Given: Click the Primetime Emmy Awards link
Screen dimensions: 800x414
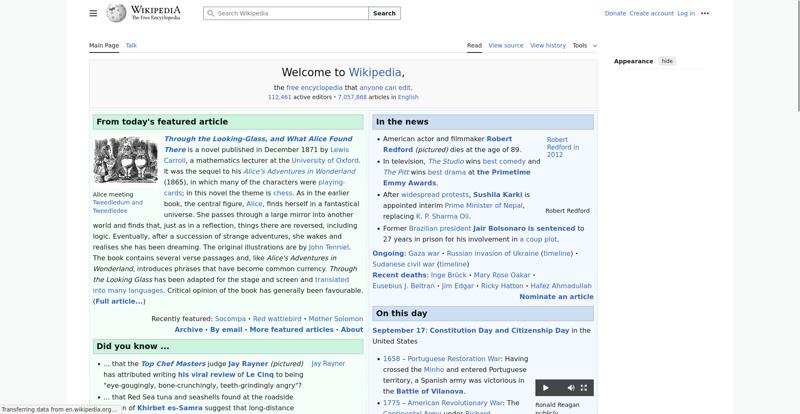Looking at the screenshot, I should coord(504,173).
